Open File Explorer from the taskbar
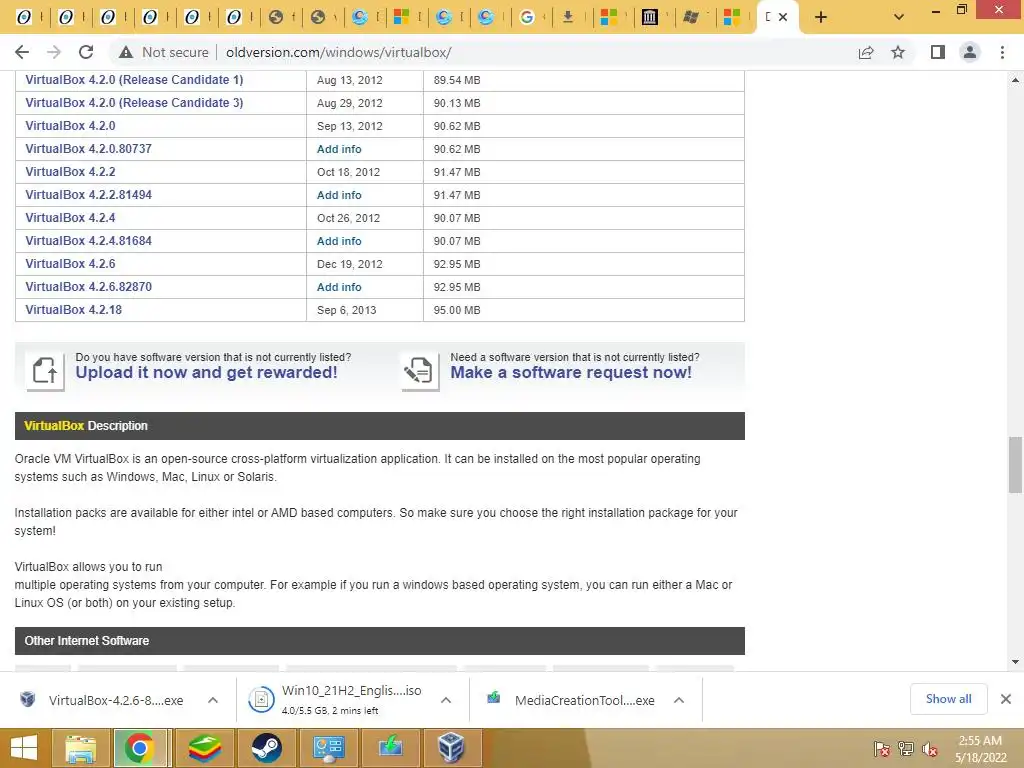The image size is (1024, 768). [81, 748]
